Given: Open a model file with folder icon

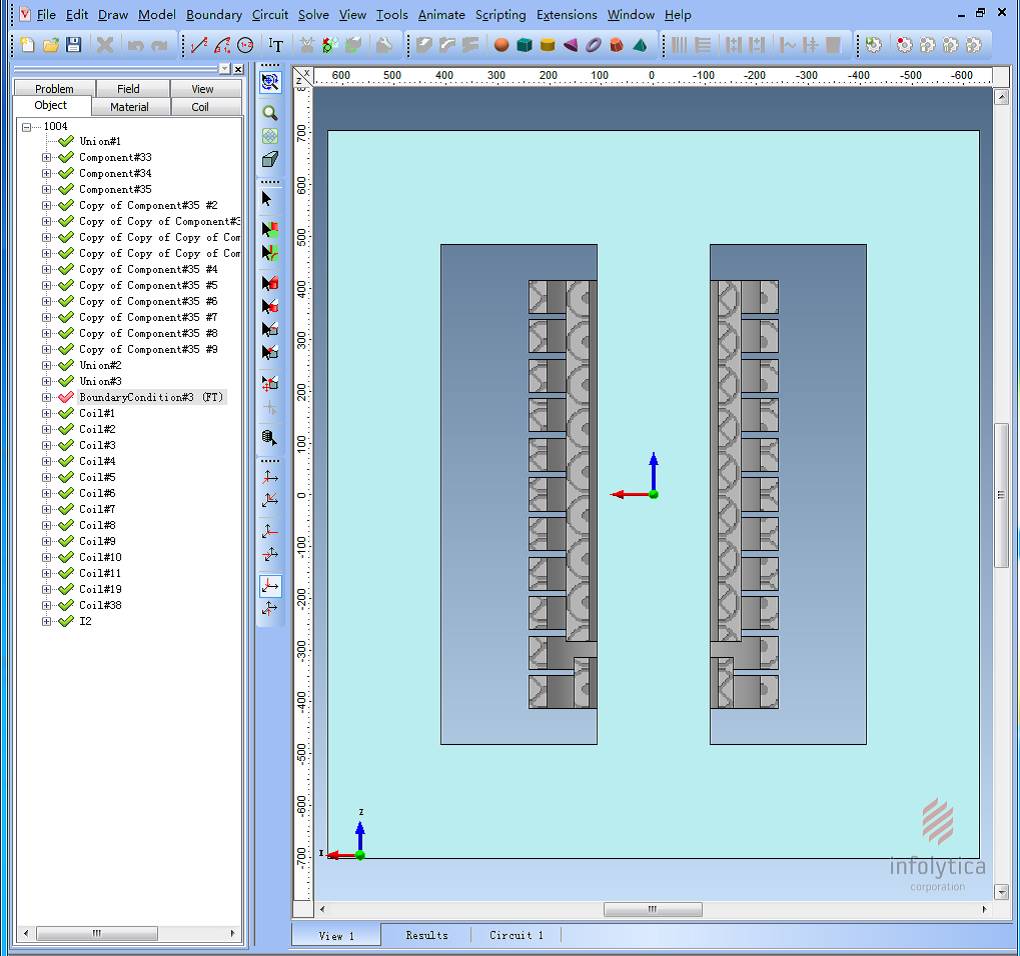Looking at the screenshot, I should click(x=51, y=45).
